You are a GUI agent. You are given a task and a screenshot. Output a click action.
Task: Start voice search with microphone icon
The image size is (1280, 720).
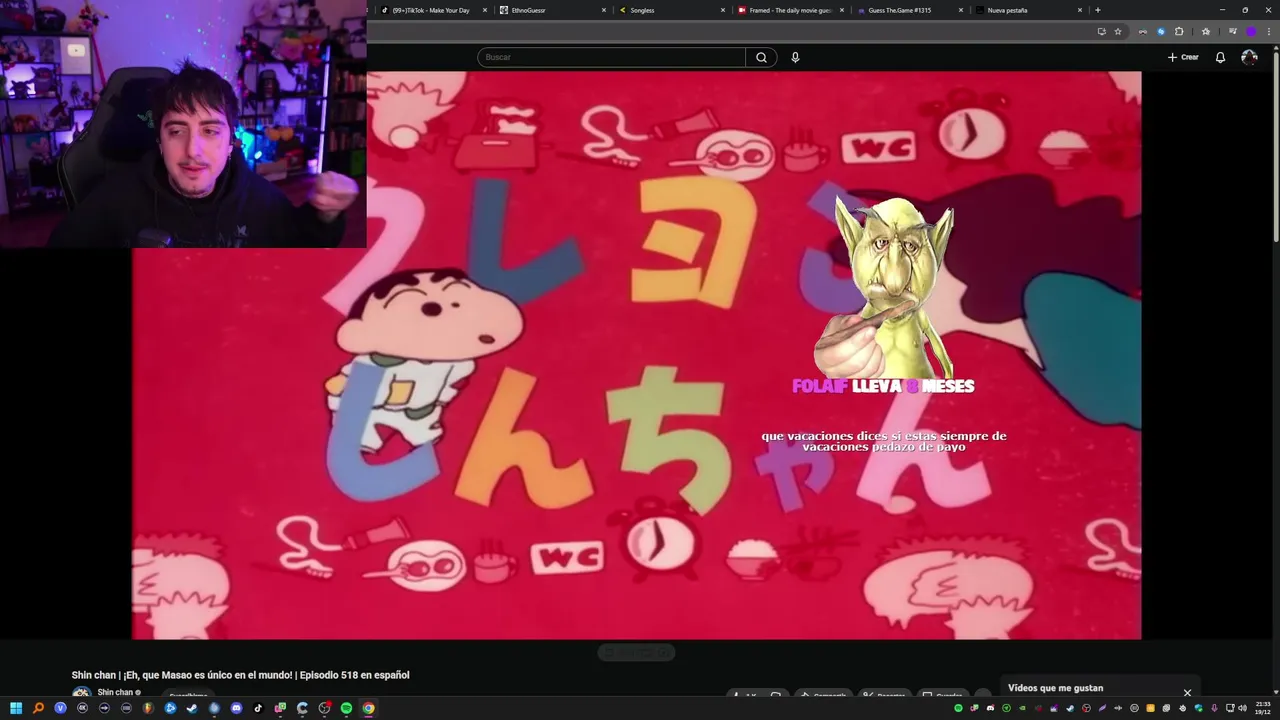click(x=795, y=57)
